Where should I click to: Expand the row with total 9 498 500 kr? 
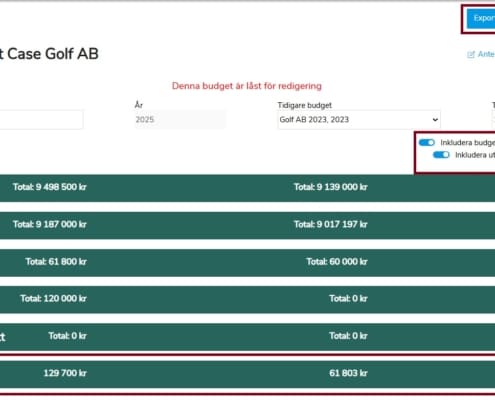pos(247,188)
